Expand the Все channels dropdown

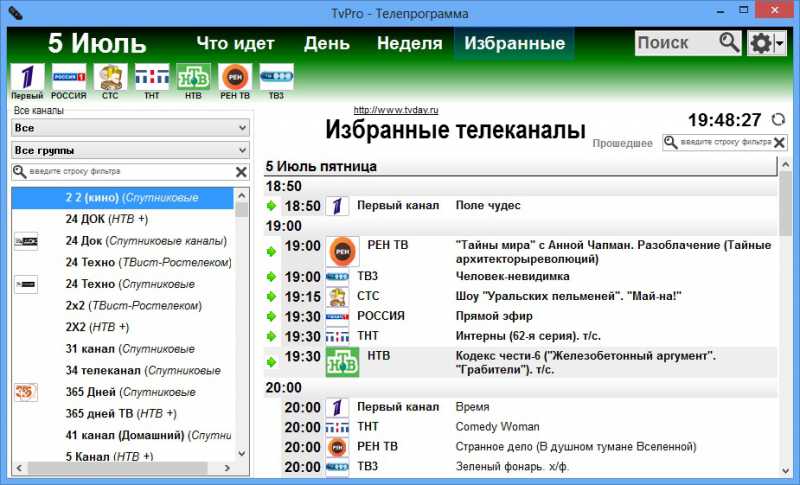tap(130, 128)
